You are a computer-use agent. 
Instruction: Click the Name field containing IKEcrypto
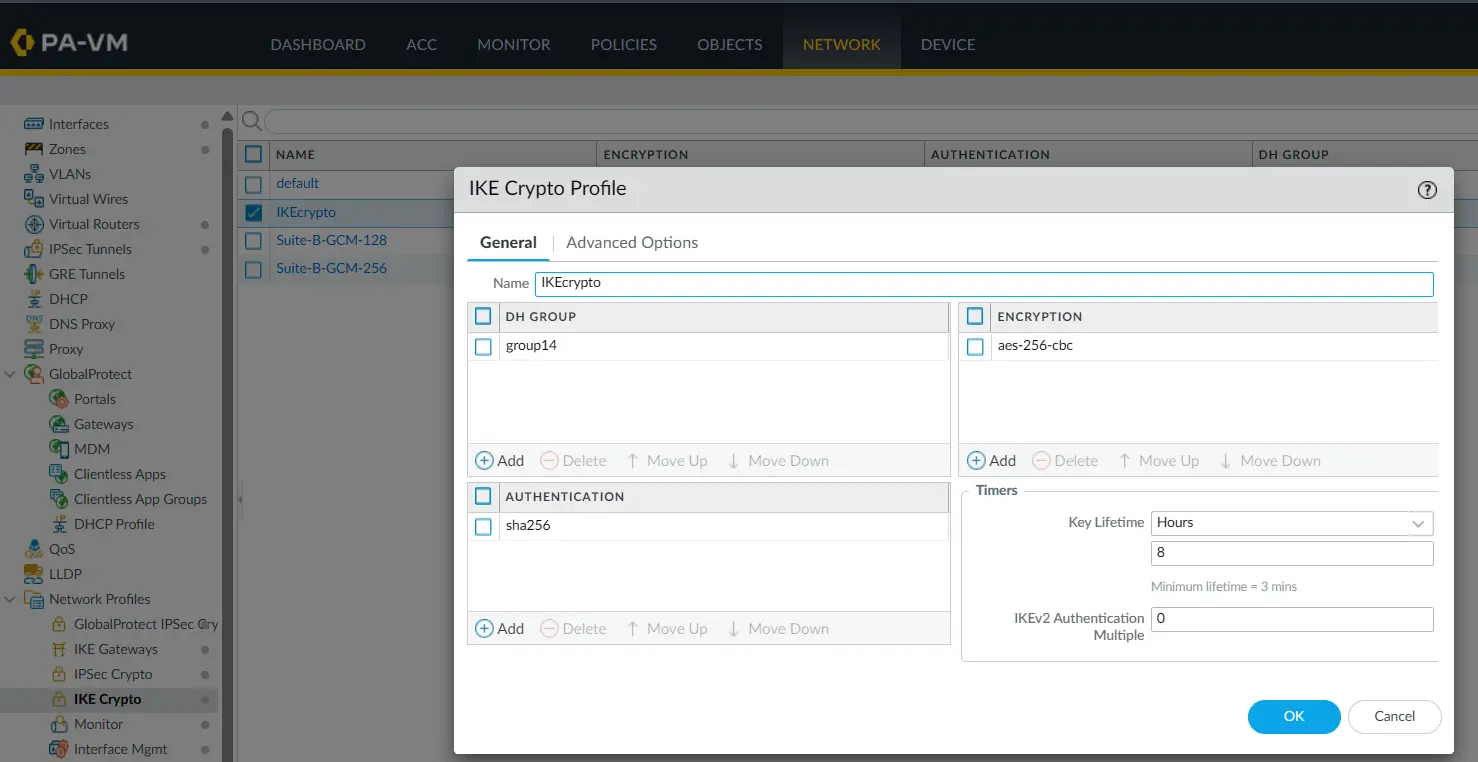tap(984, 283)
